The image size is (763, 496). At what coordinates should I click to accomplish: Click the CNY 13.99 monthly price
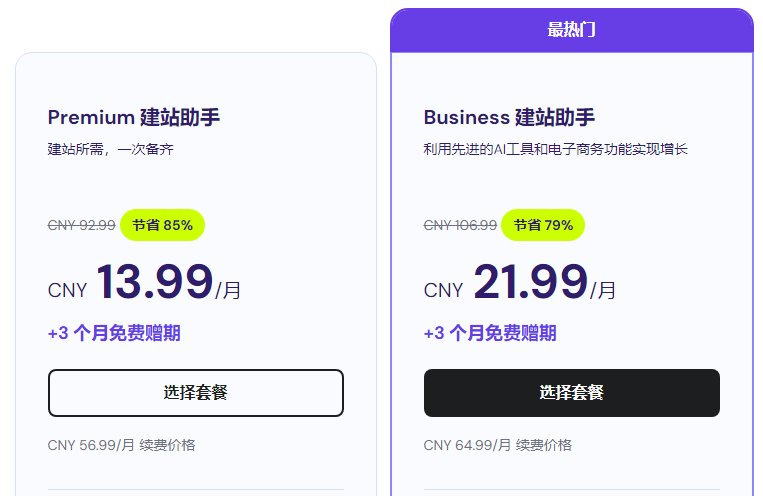pyautogui.click(x=154, y=282)
